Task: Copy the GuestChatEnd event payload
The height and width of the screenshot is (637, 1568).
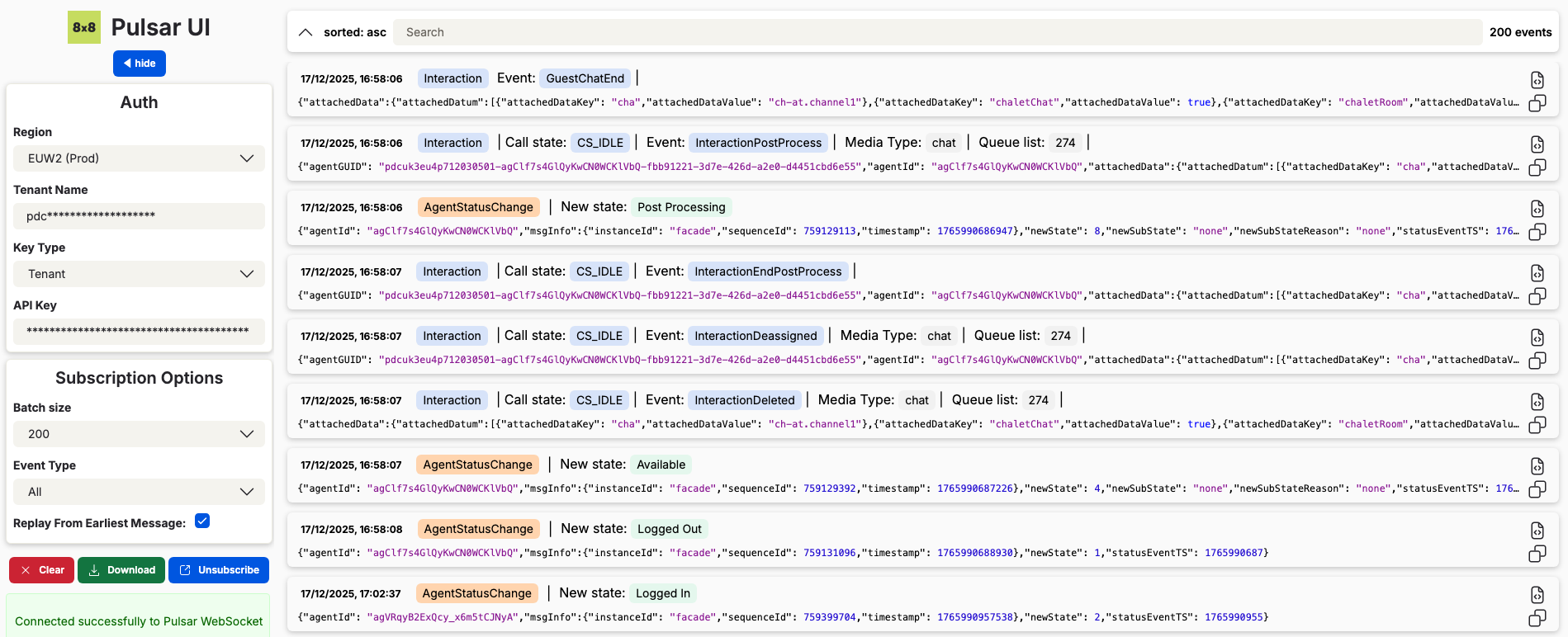Action: (1537, 103)
